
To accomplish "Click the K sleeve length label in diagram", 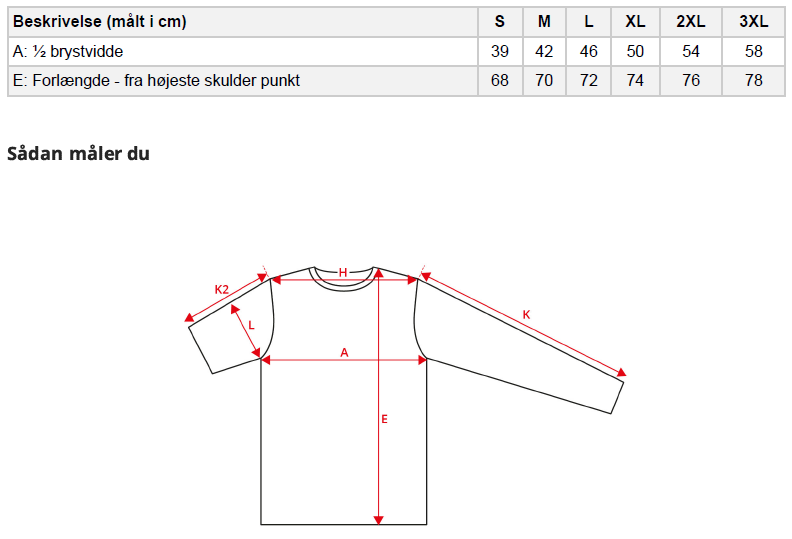I will coord(526,315).
